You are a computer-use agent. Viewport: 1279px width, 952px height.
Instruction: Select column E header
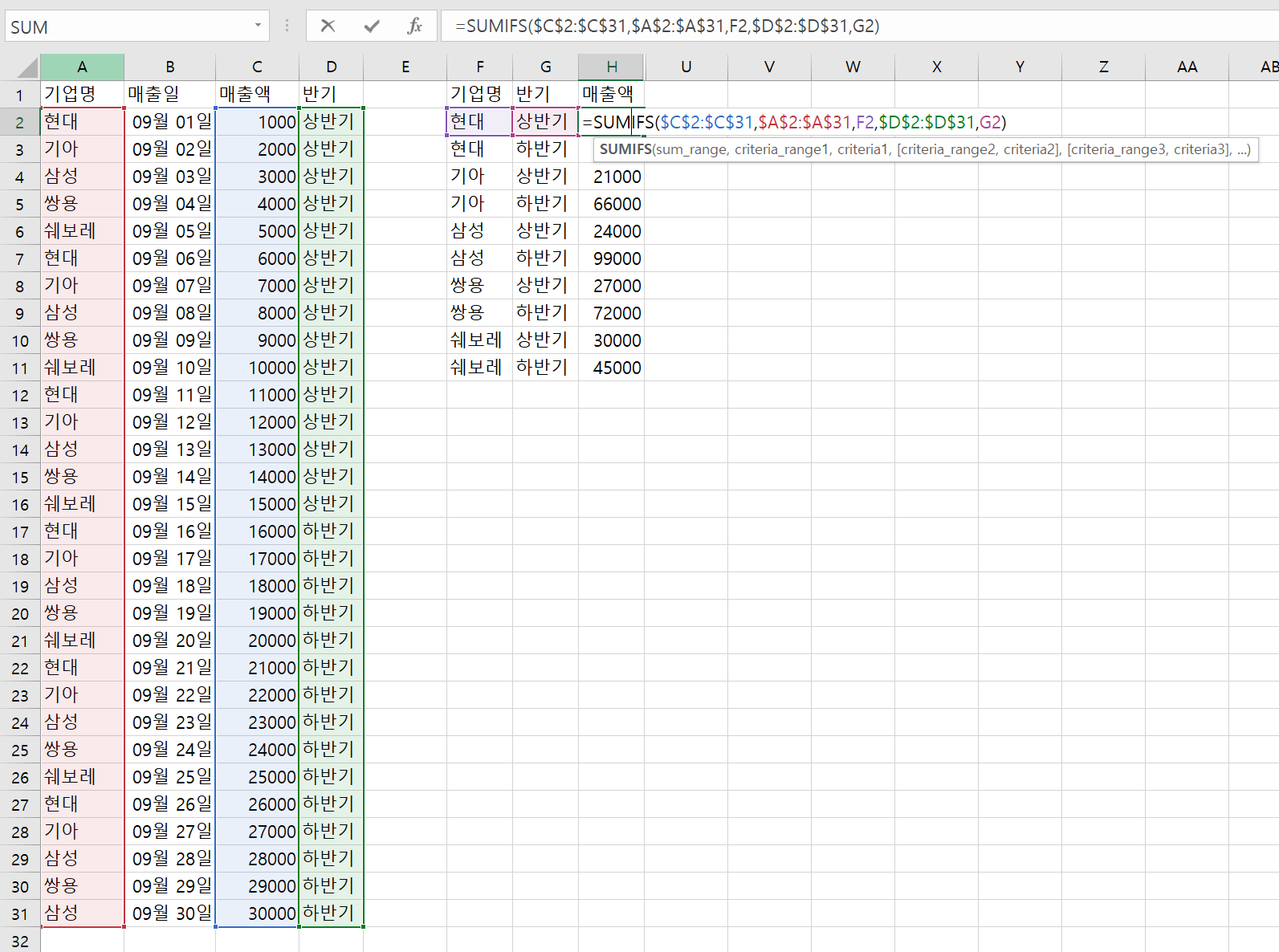405,67
